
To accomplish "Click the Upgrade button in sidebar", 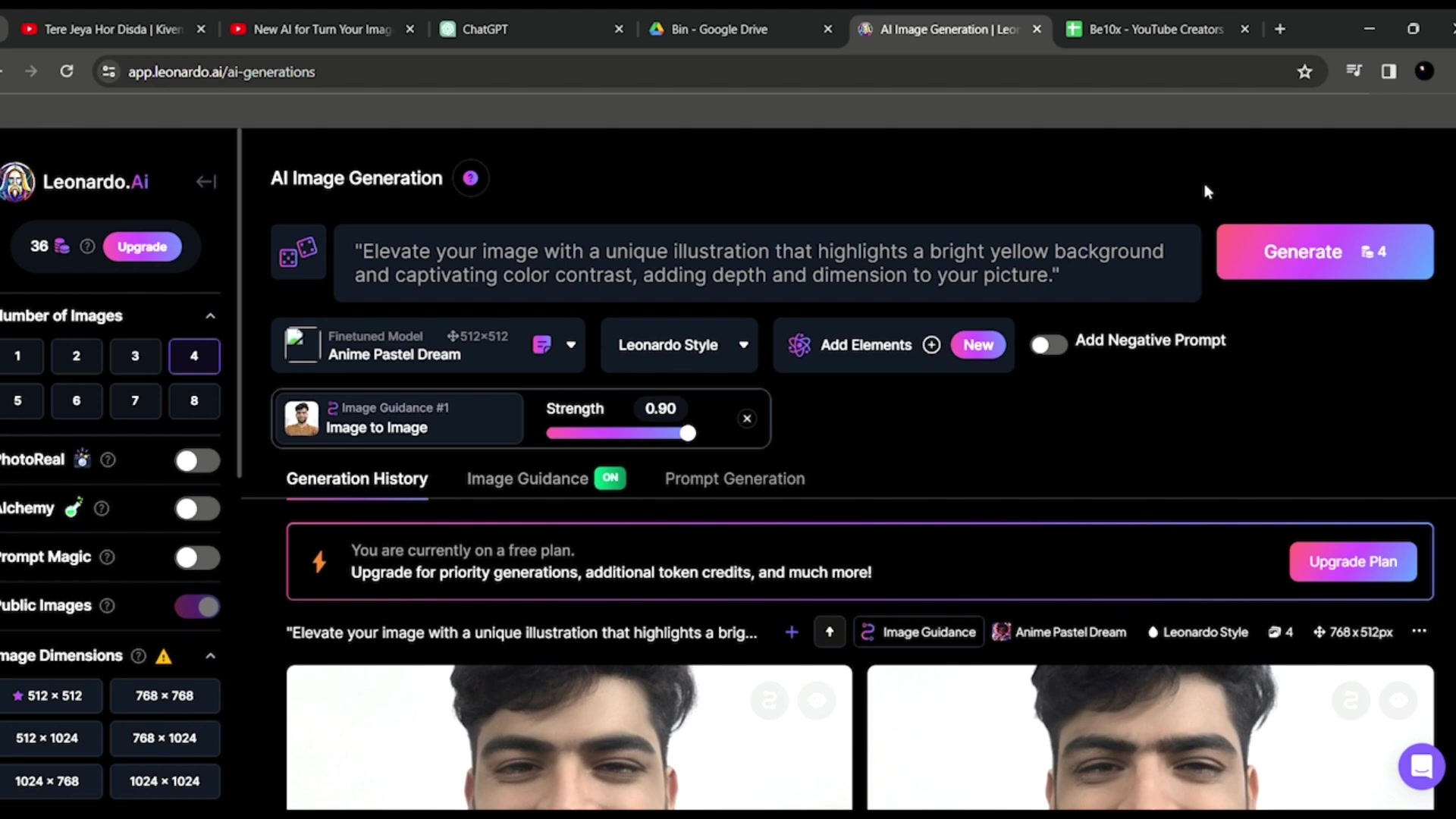I will (x=142, y=246).
